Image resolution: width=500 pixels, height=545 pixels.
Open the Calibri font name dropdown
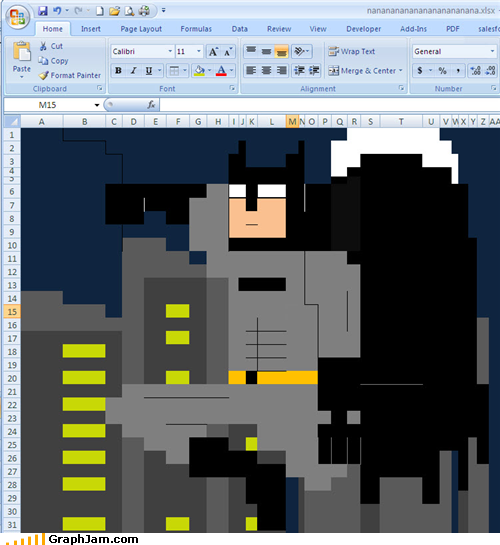170,51
